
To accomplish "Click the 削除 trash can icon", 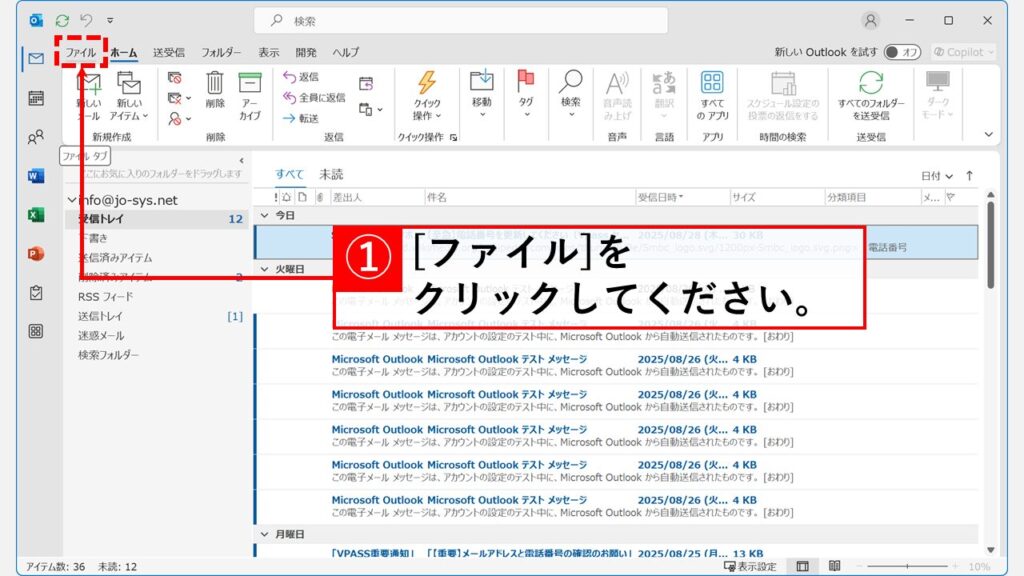I will point(215,90).
